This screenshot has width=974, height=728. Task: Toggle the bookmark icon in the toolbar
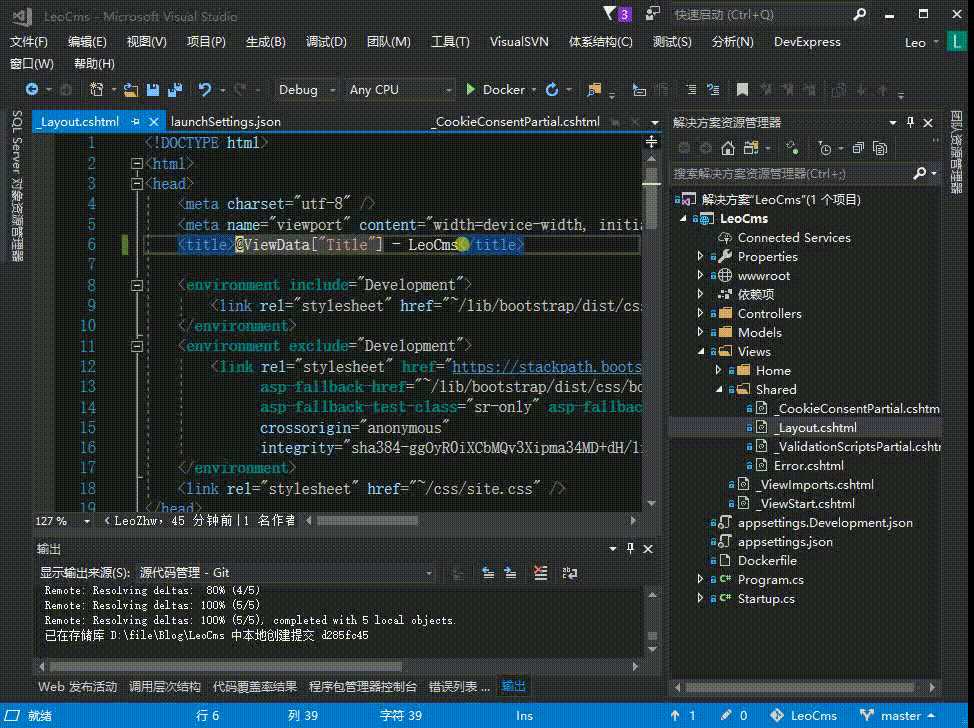point(742,89)
